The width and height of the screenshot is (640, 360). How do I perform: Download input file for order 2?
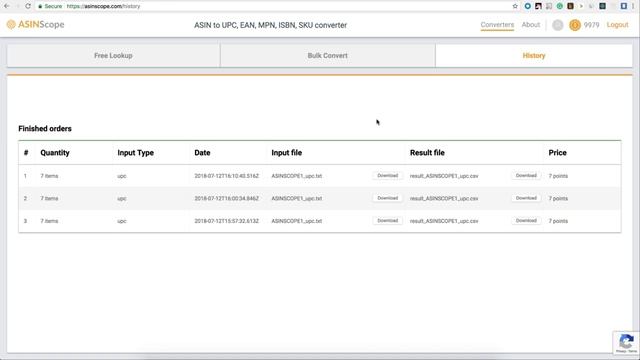pos(387,198)
